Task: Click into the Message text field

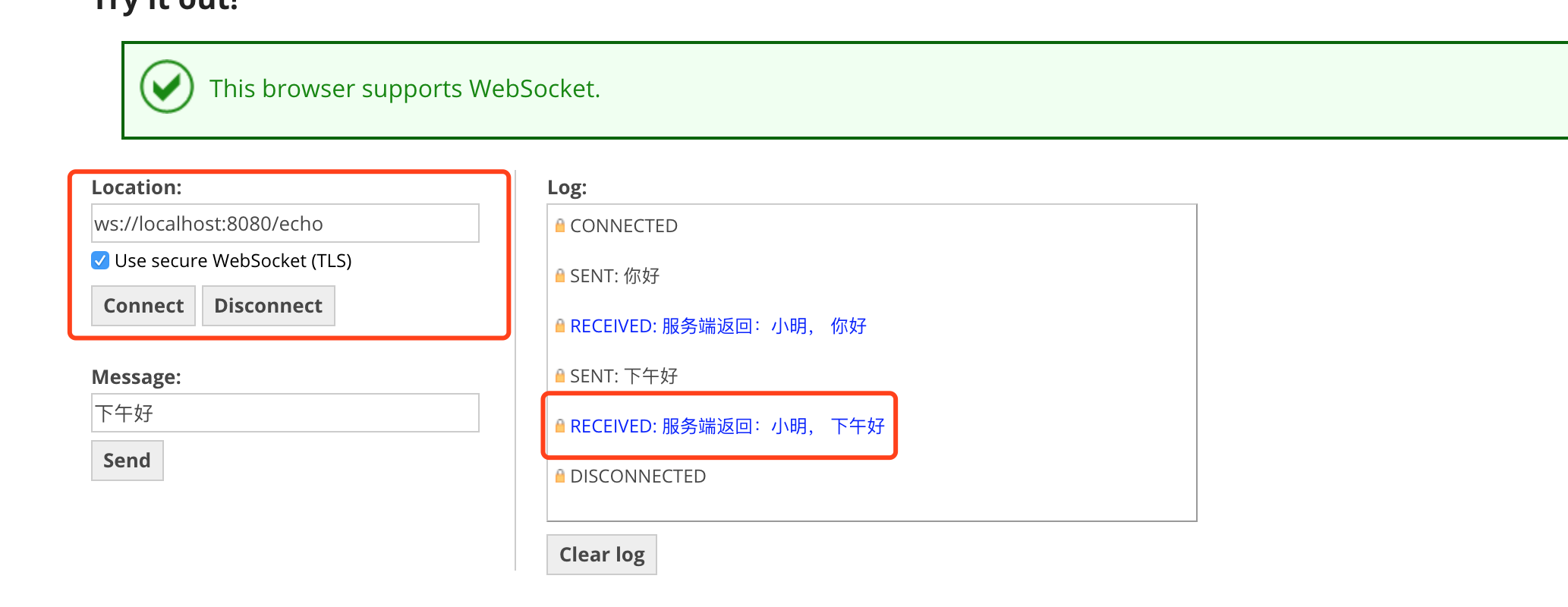Action: (x=285, y=414)
